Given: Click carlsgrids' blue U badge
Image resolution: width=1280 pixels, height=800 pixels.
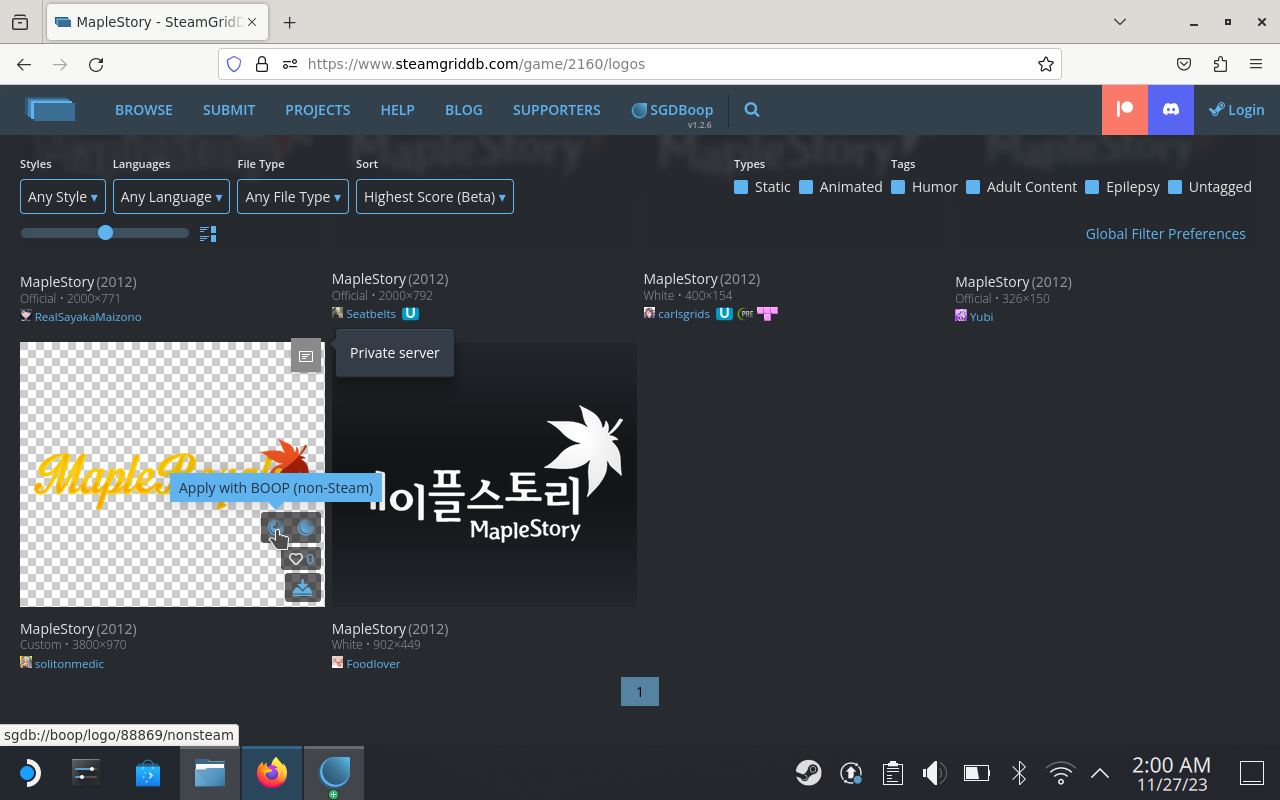Looking at the screenshot, I should 724,313.
